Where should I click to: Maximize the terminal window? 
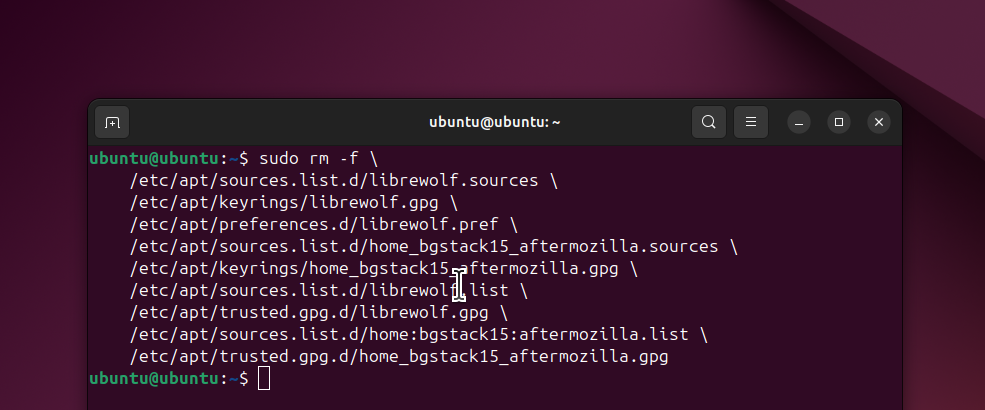[839, 122]
